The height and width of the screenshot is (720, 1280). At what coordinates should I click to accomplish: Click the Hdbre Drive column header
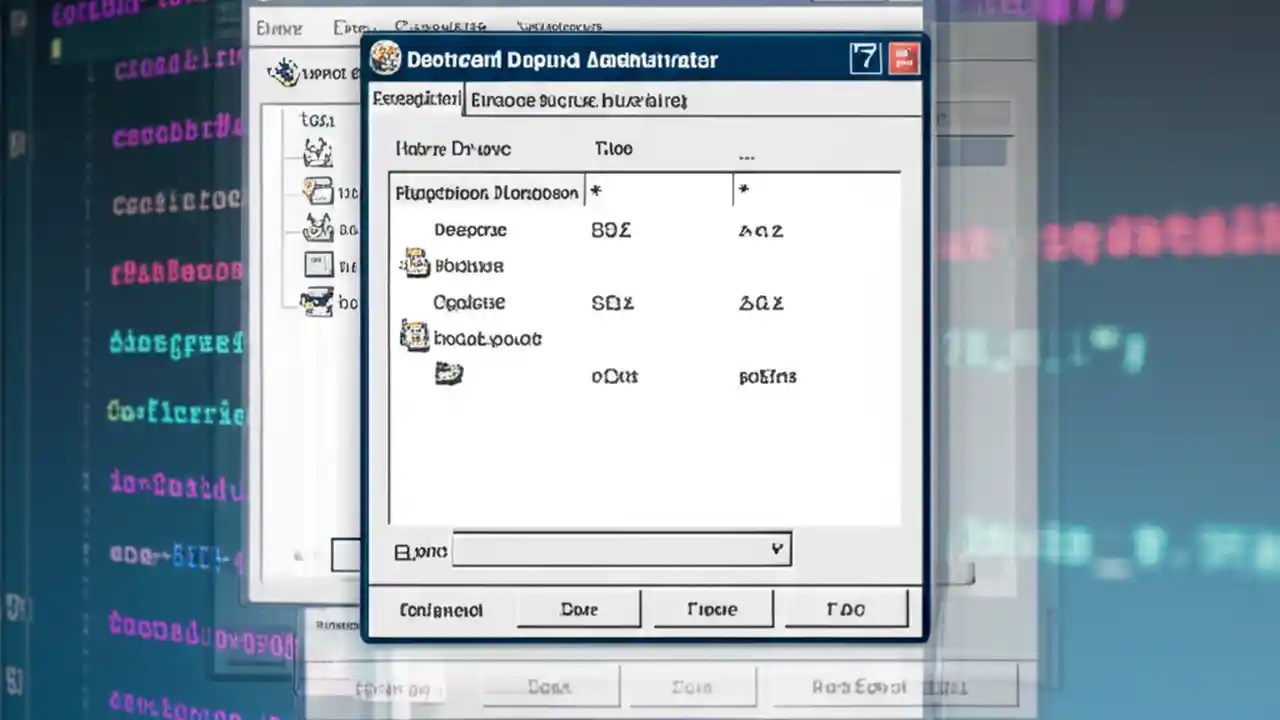click(x=453, y=148)
